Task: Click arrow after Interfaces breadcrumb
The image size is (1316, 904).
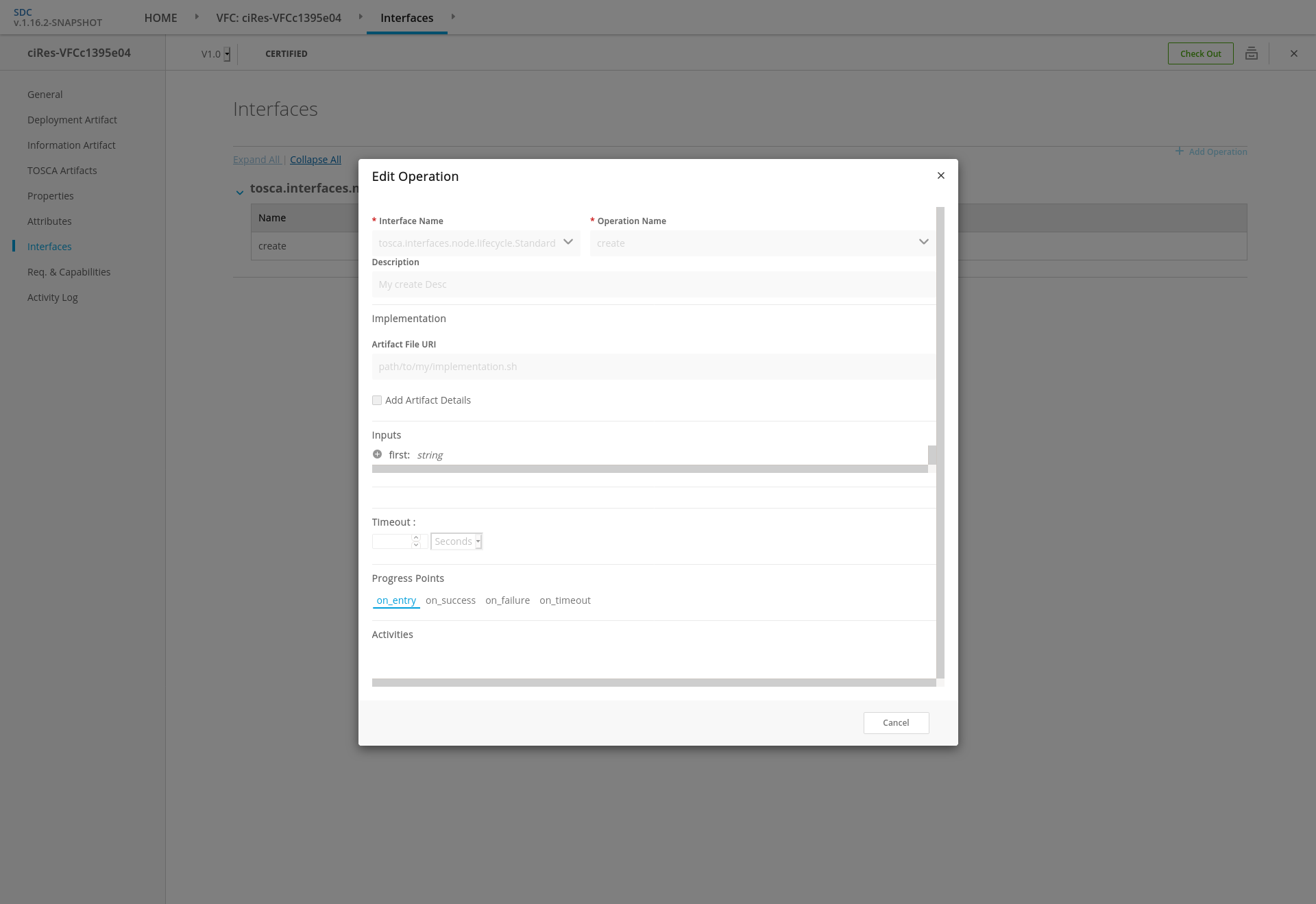Action: click(x=453, y=16)
